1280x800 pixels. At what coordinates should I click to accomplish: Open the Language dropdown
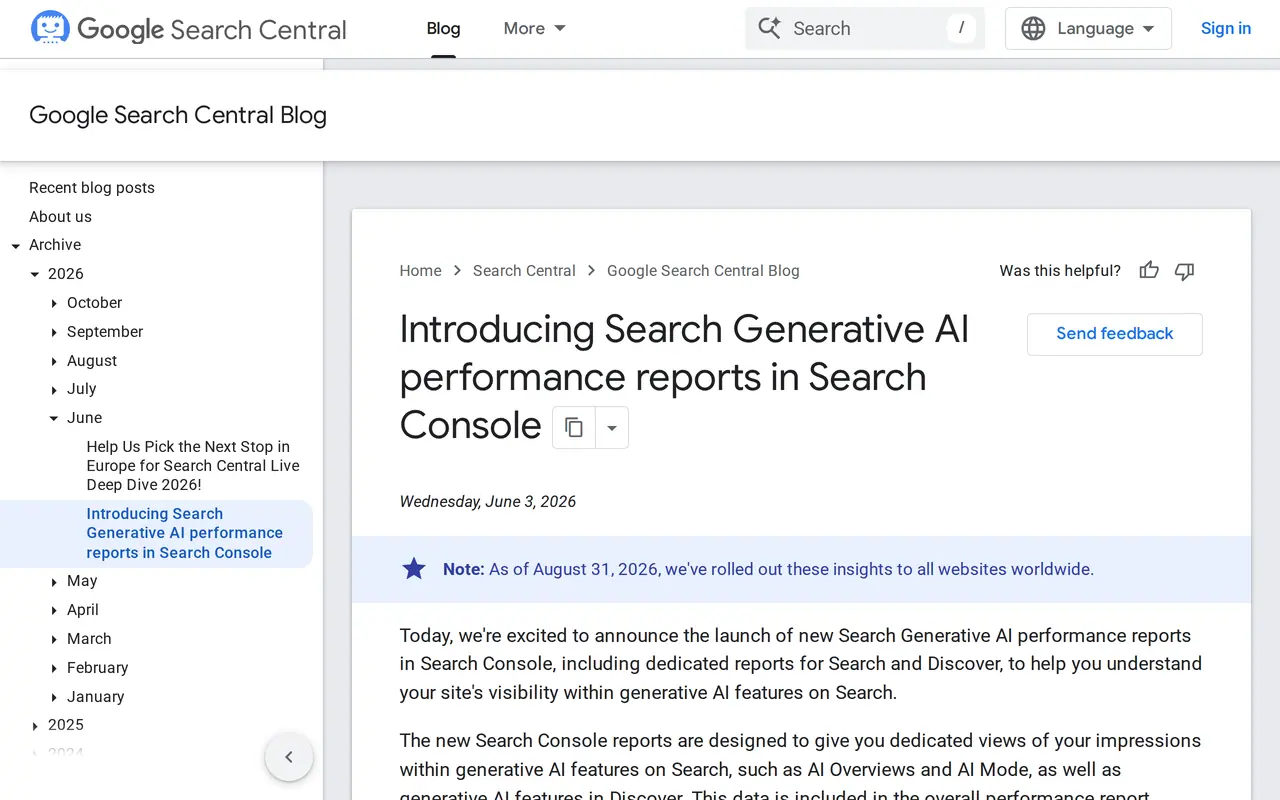coord(1088,29)
